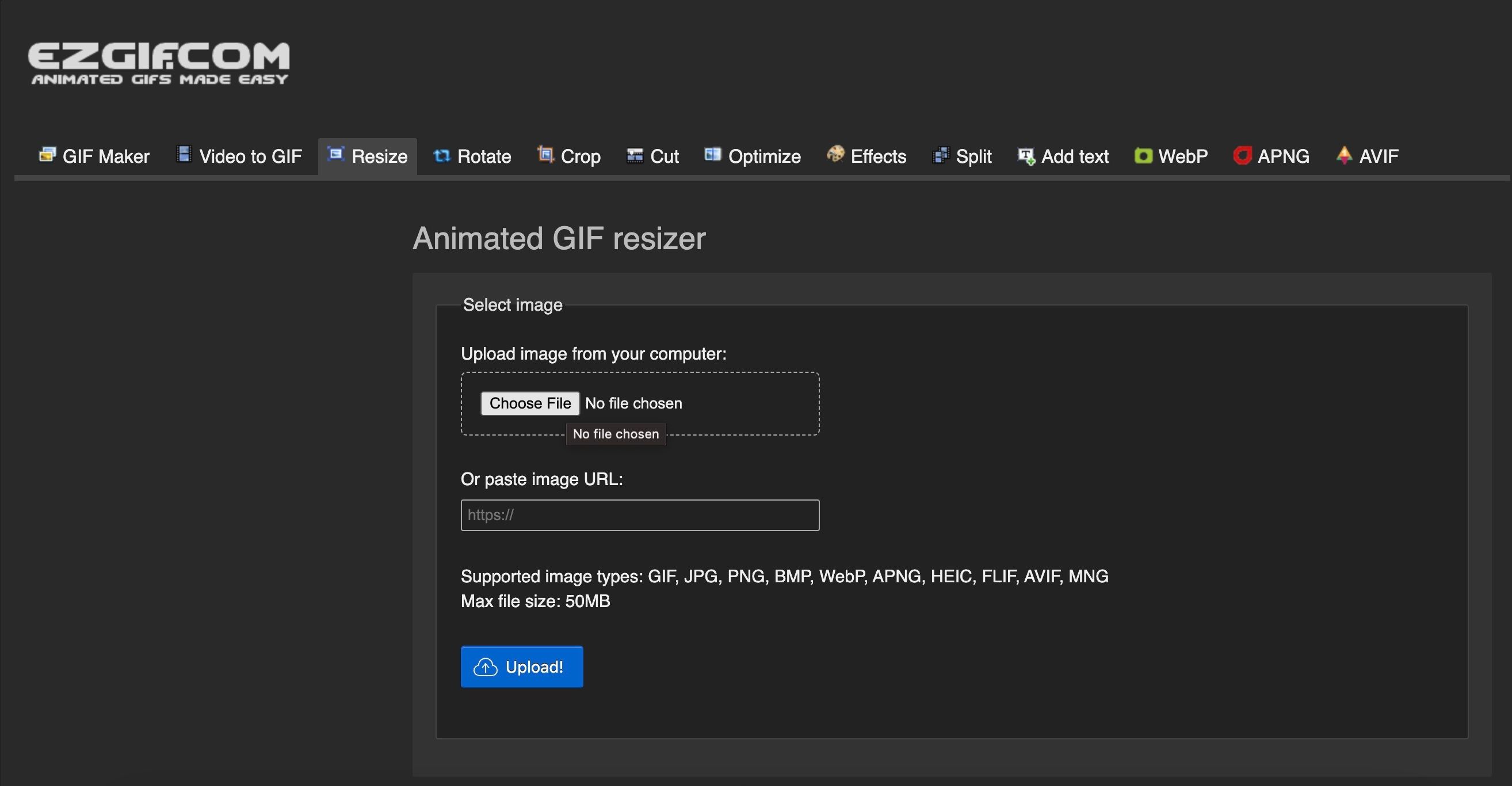Viewport: 1512px width, 786px height.
Task: Go to the Split tab
Action: 973,155
